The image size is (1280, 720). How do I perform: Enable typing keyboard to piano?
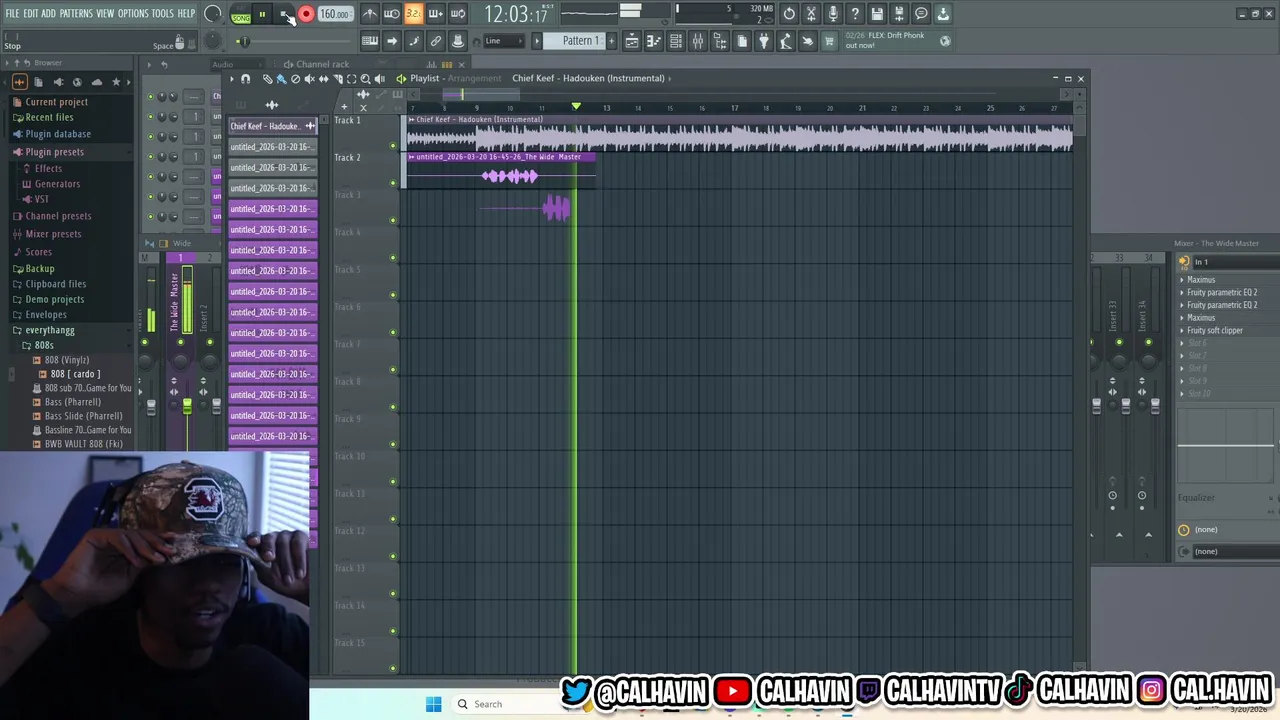tap(370, 41)
